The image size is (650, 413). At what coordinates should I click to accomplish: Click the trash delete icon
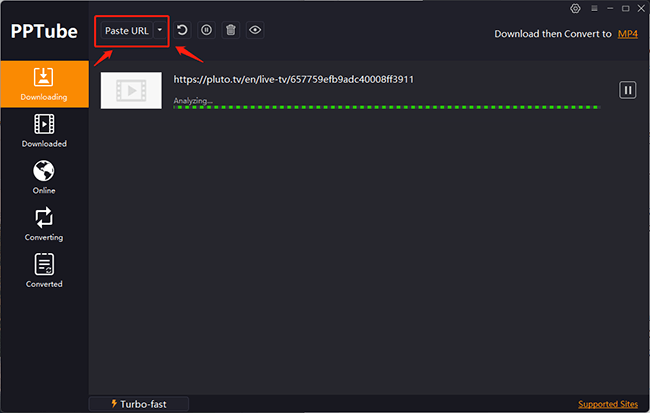[231, 30]
